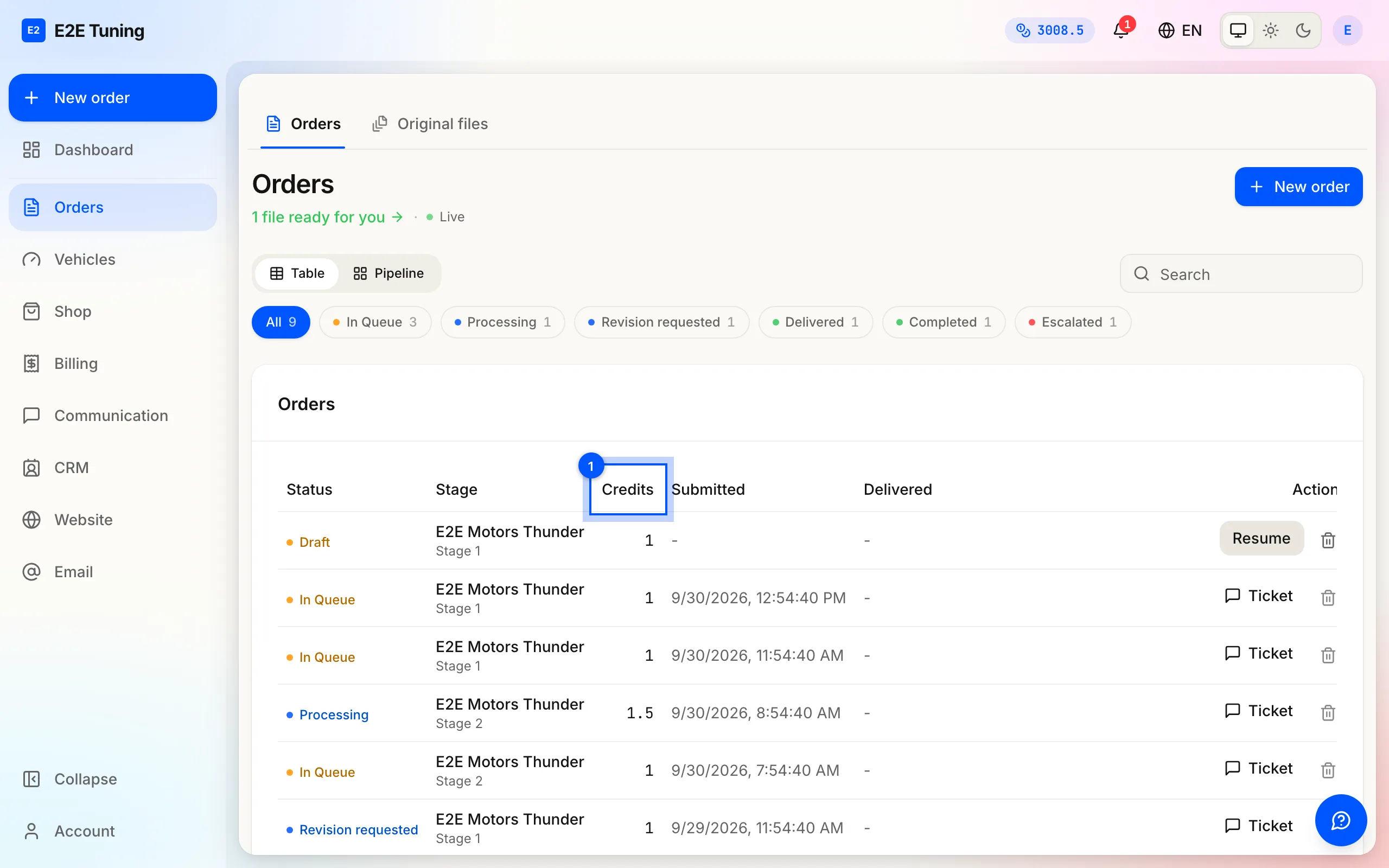This screenshot has height=868, width=1389.
Task: Enable dark theme moon icon
Action: (1303, 30)
